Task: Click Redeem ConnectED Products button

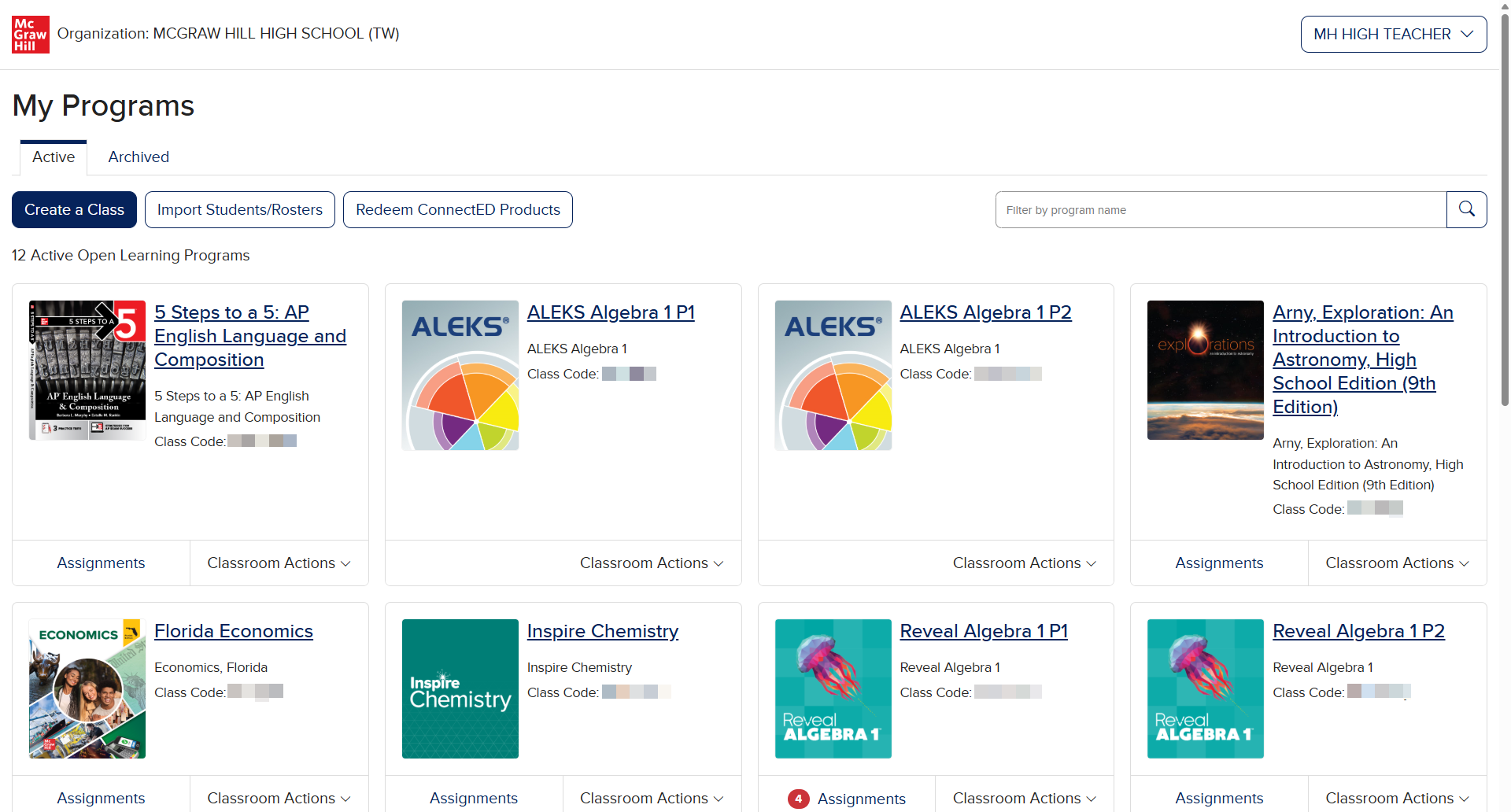Action: click(458, 209)
